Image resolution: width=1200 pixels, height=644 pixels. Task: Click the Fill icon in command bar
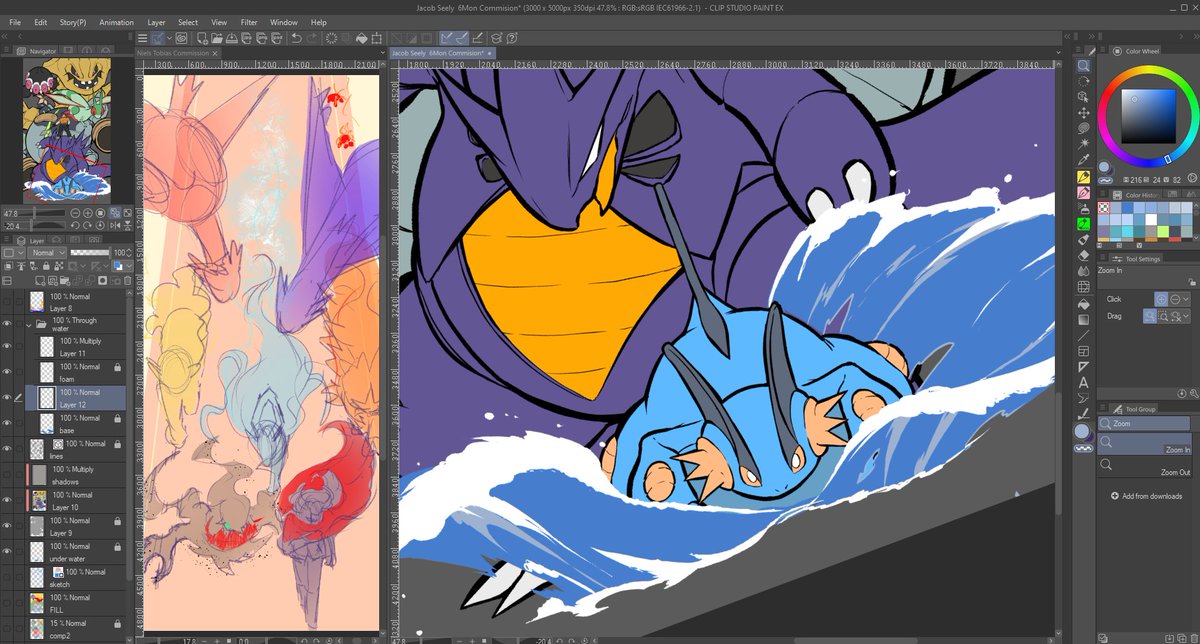pos(364,38)
